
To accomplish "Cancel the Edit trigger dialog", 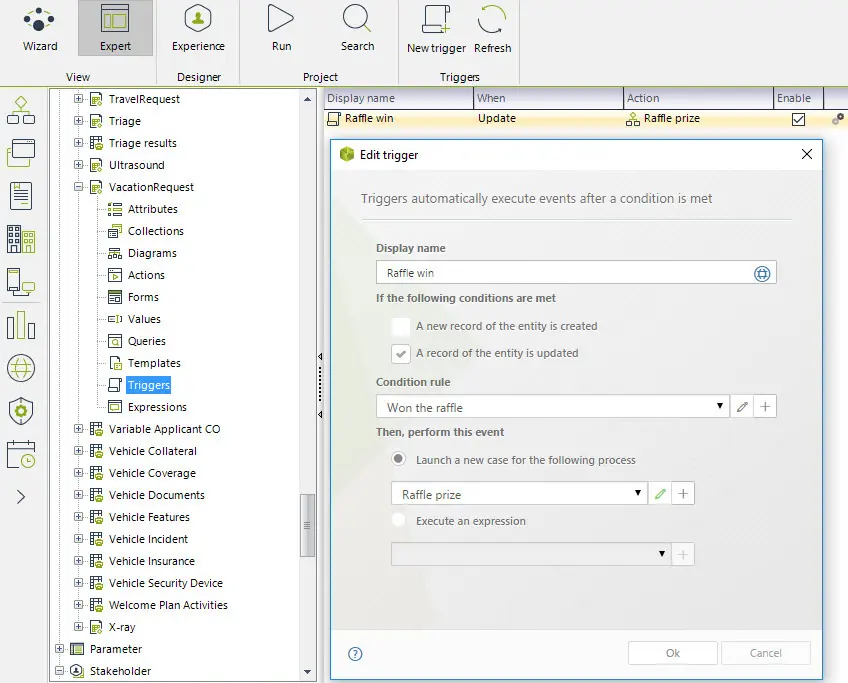I will [x=766, y=653].
